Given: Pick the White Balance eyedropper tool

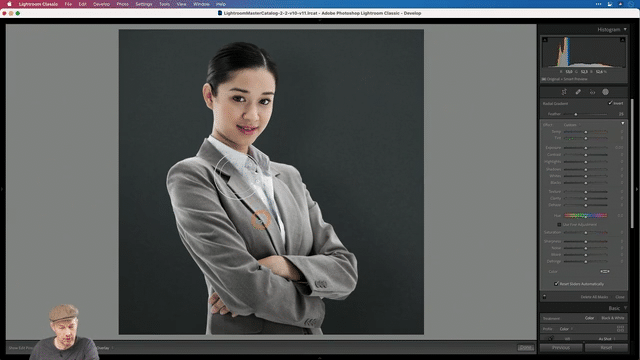Looking at the screenshot, I should coord(551,338).
